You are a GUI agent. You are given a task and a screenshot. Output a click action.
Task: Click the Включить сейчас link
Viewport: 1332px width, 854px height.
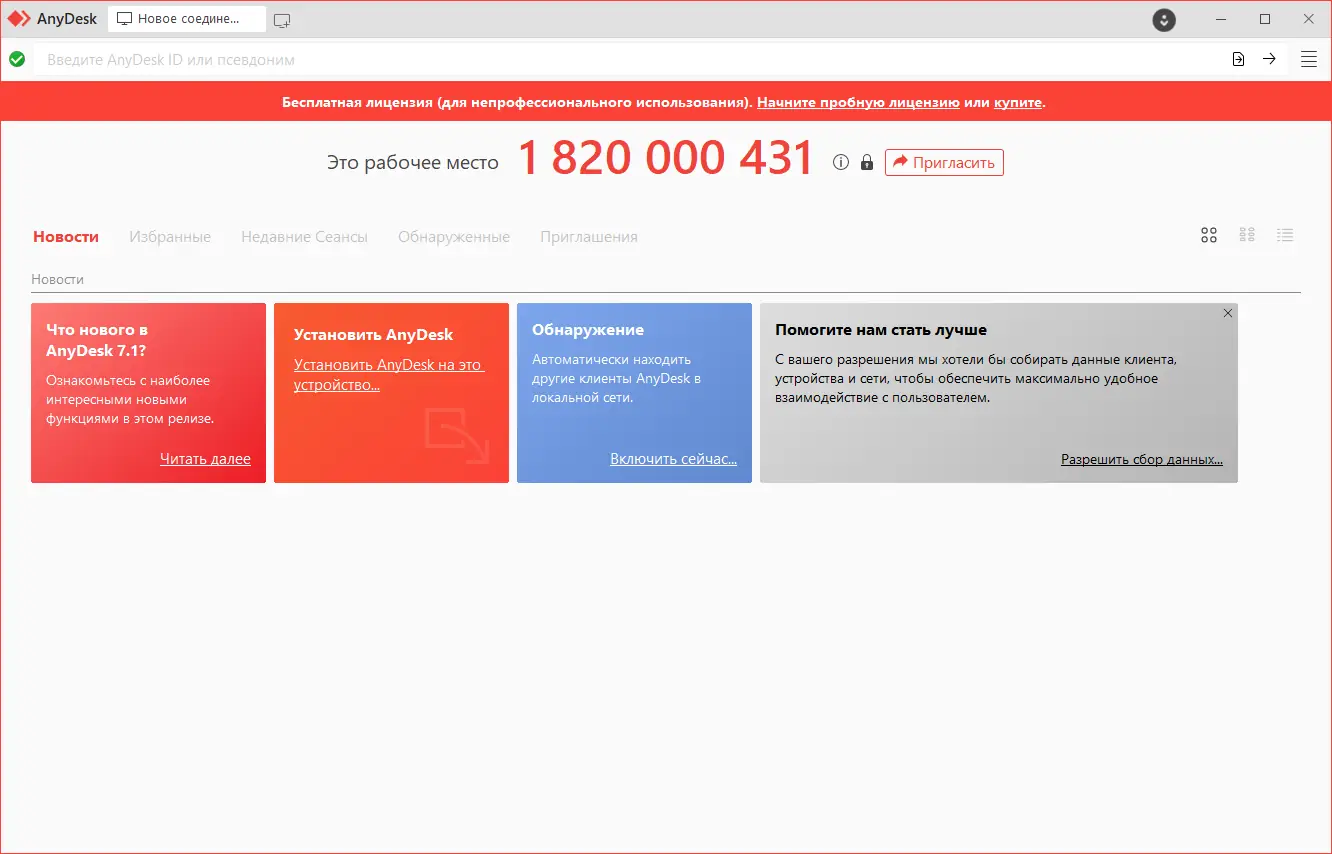coord(673,459)
